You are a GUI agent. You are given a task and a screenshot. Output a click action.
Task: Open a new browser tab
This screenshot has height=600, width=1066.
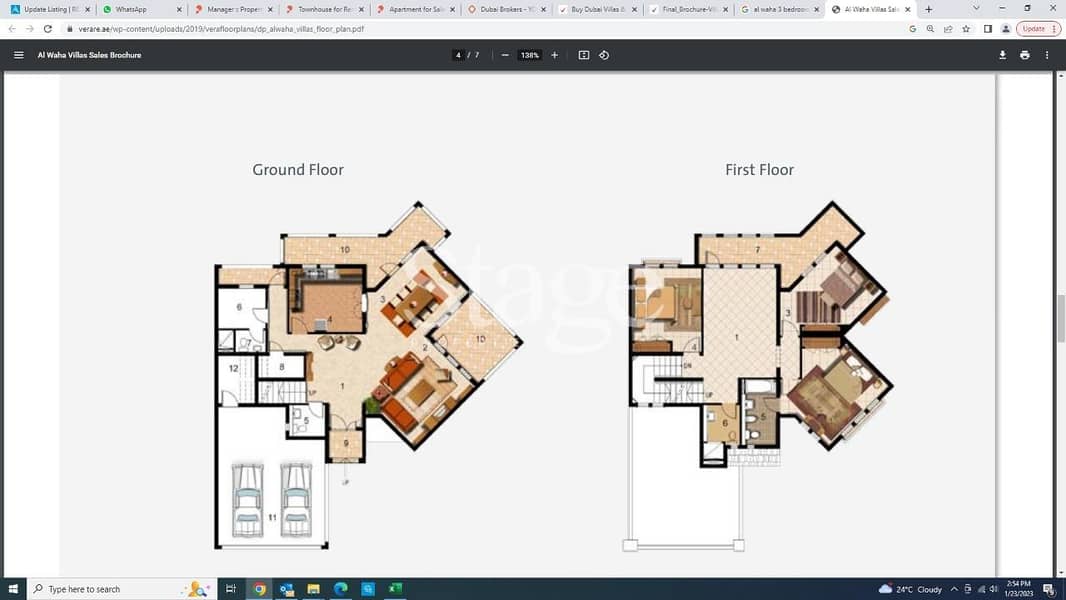tap(929, 9)
